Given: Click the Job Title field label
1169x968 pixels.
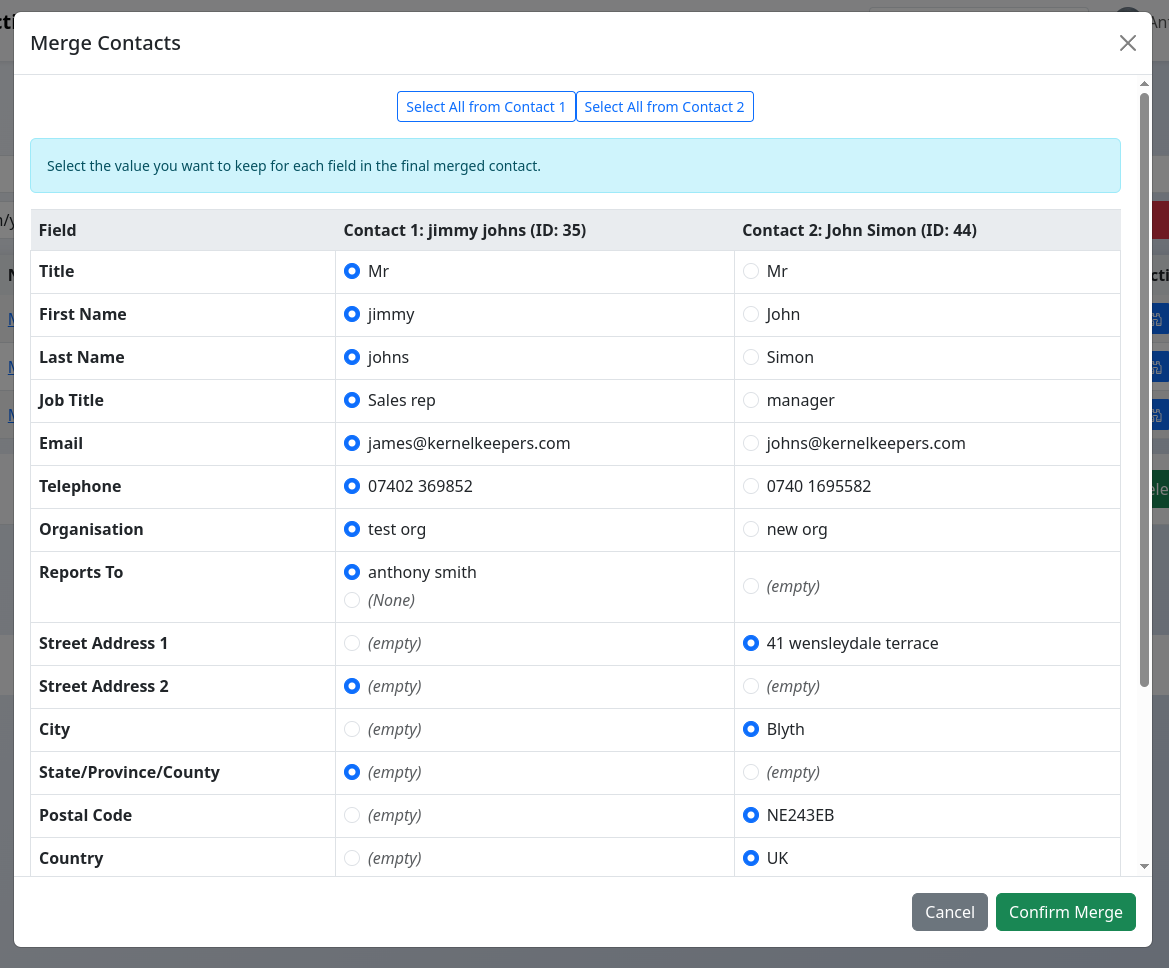Looking at the screenshot, I should coord(71,400).
